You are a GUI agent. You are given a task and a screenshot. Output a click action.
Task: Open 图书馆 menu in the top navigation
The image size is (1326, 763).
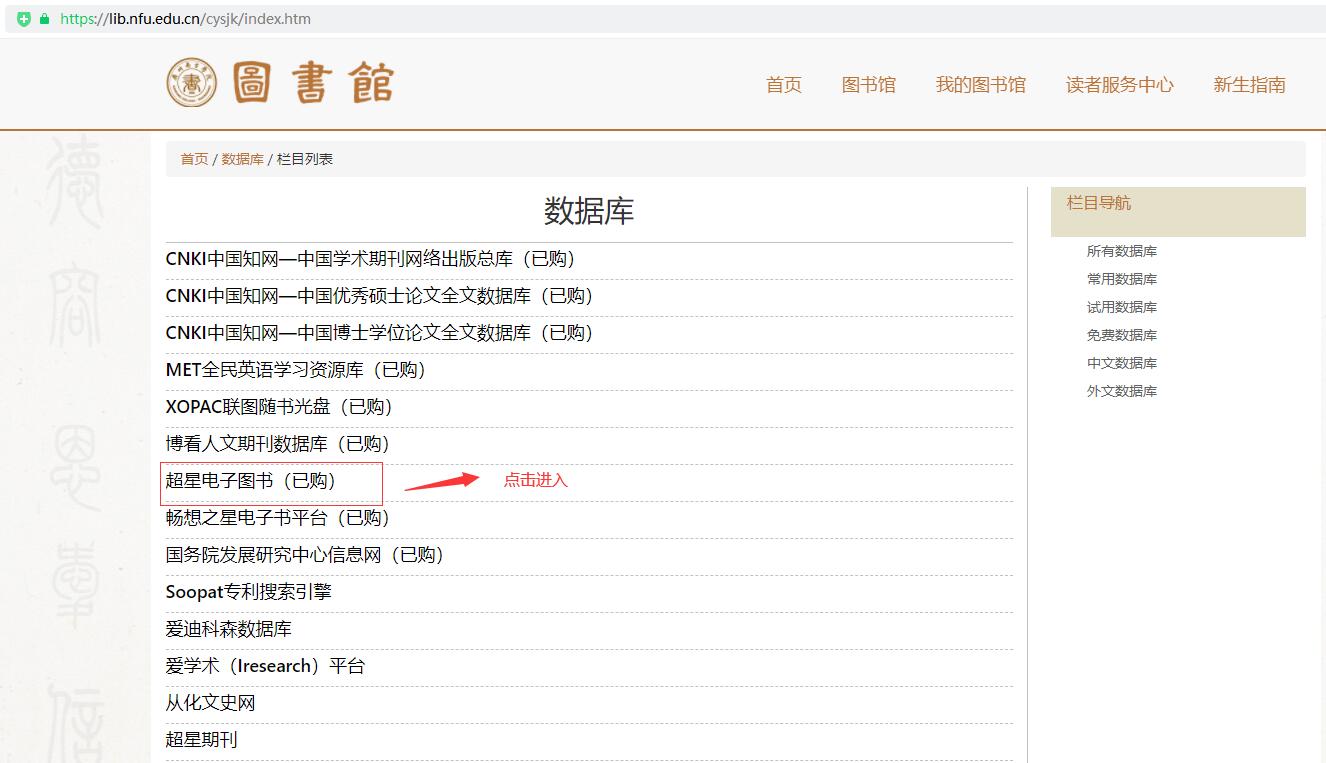869,85
